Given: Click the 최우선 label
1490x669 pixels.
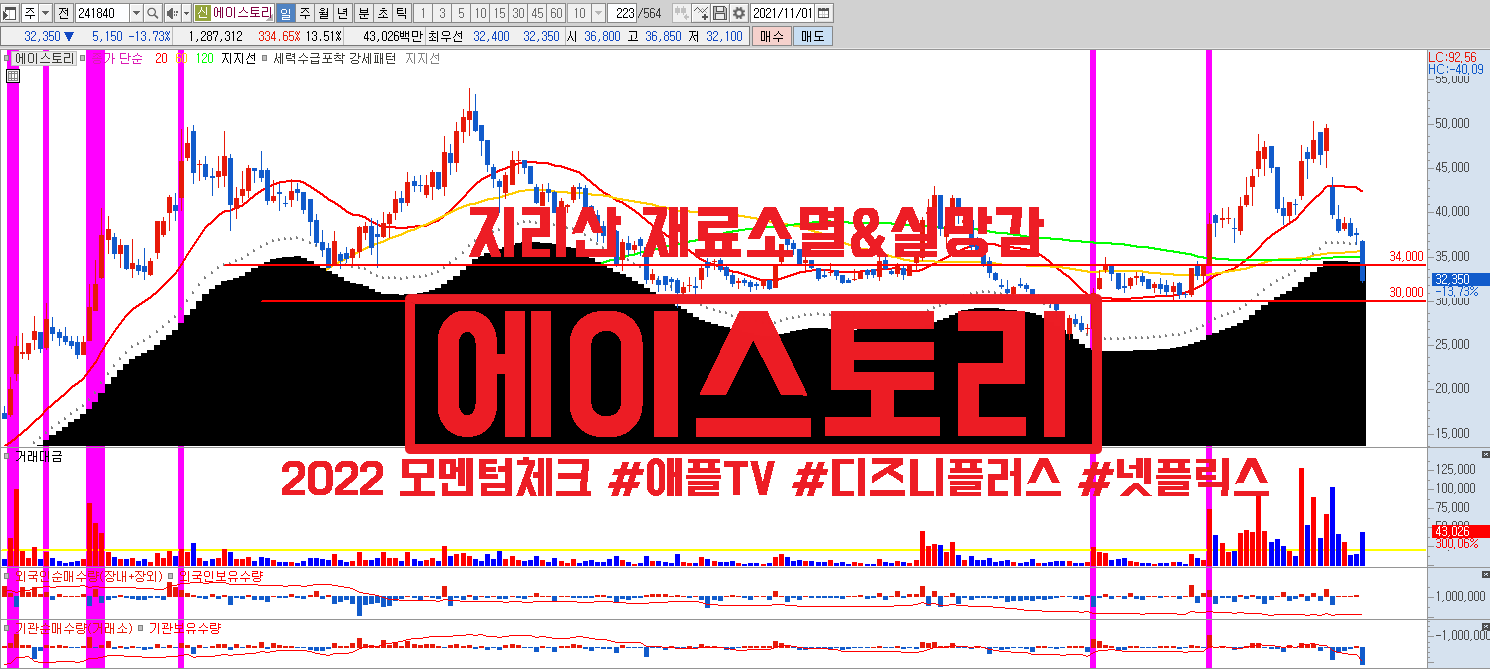Looking at the screenshot, I should pos(445,36).
